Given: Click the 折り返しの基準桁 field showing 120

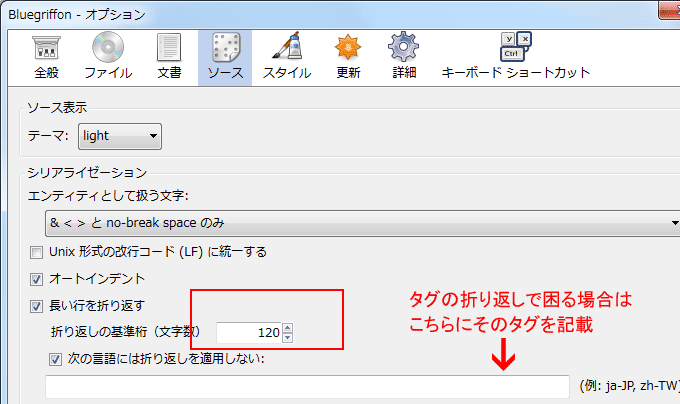Looking at the screenshot, I should (249, 333).
